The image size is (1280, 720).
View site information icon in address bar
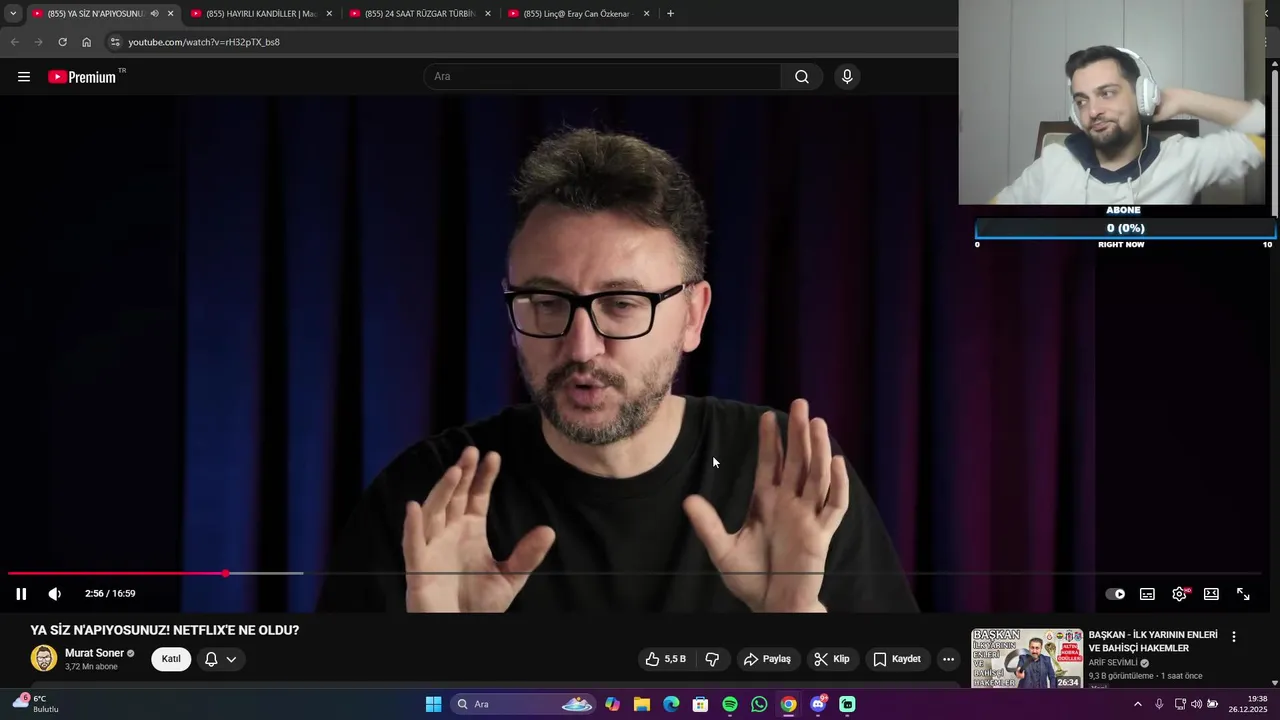115,42
